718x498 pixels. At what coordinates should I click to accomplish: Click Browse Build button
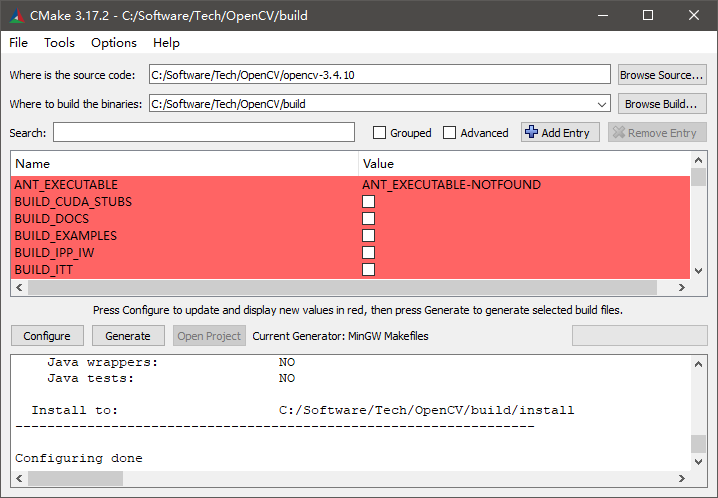pyautogui.click(x=662, y=104)
